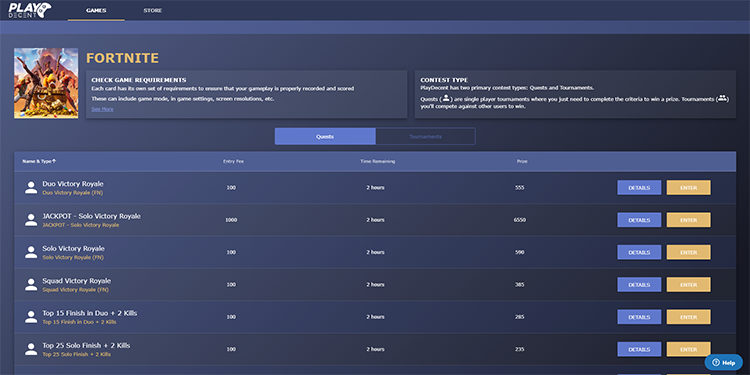The image size is (750, 375).
Task: Select the Quests tab
Action: pyautogui.click(x=325, y=136)
